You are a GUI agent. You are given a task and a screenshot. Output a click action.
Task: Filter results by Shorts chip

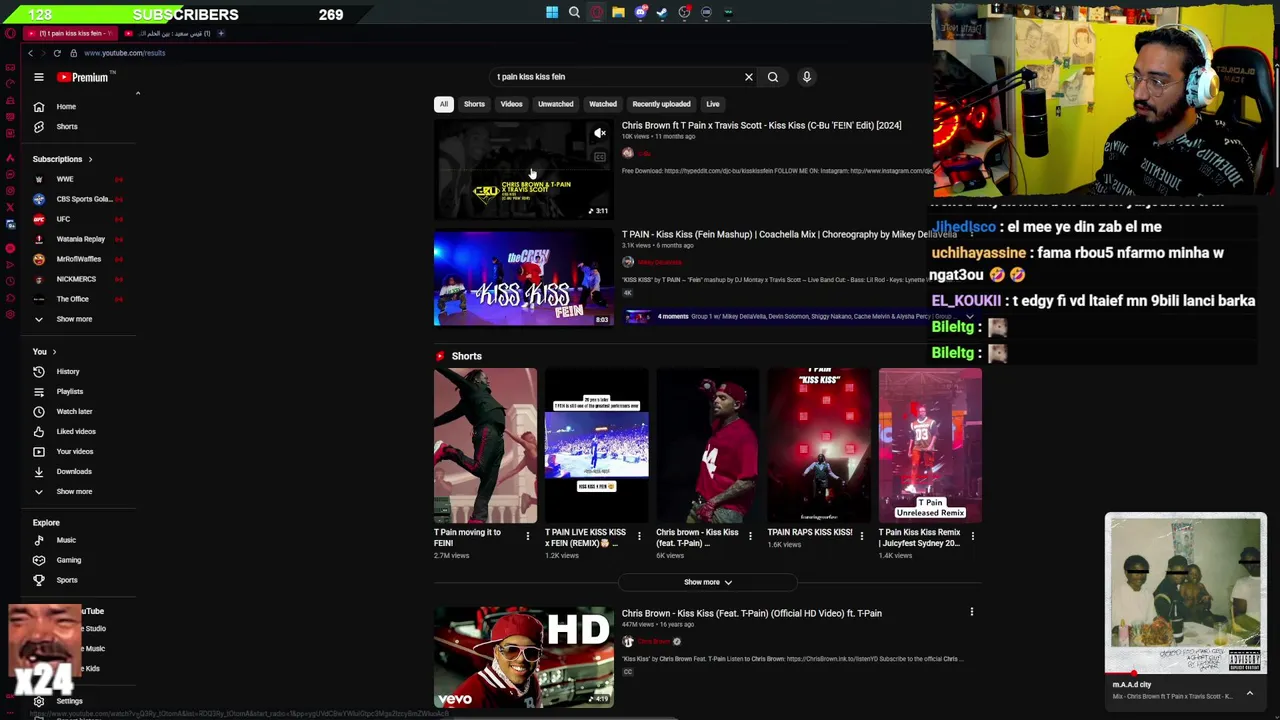point(474,104)
